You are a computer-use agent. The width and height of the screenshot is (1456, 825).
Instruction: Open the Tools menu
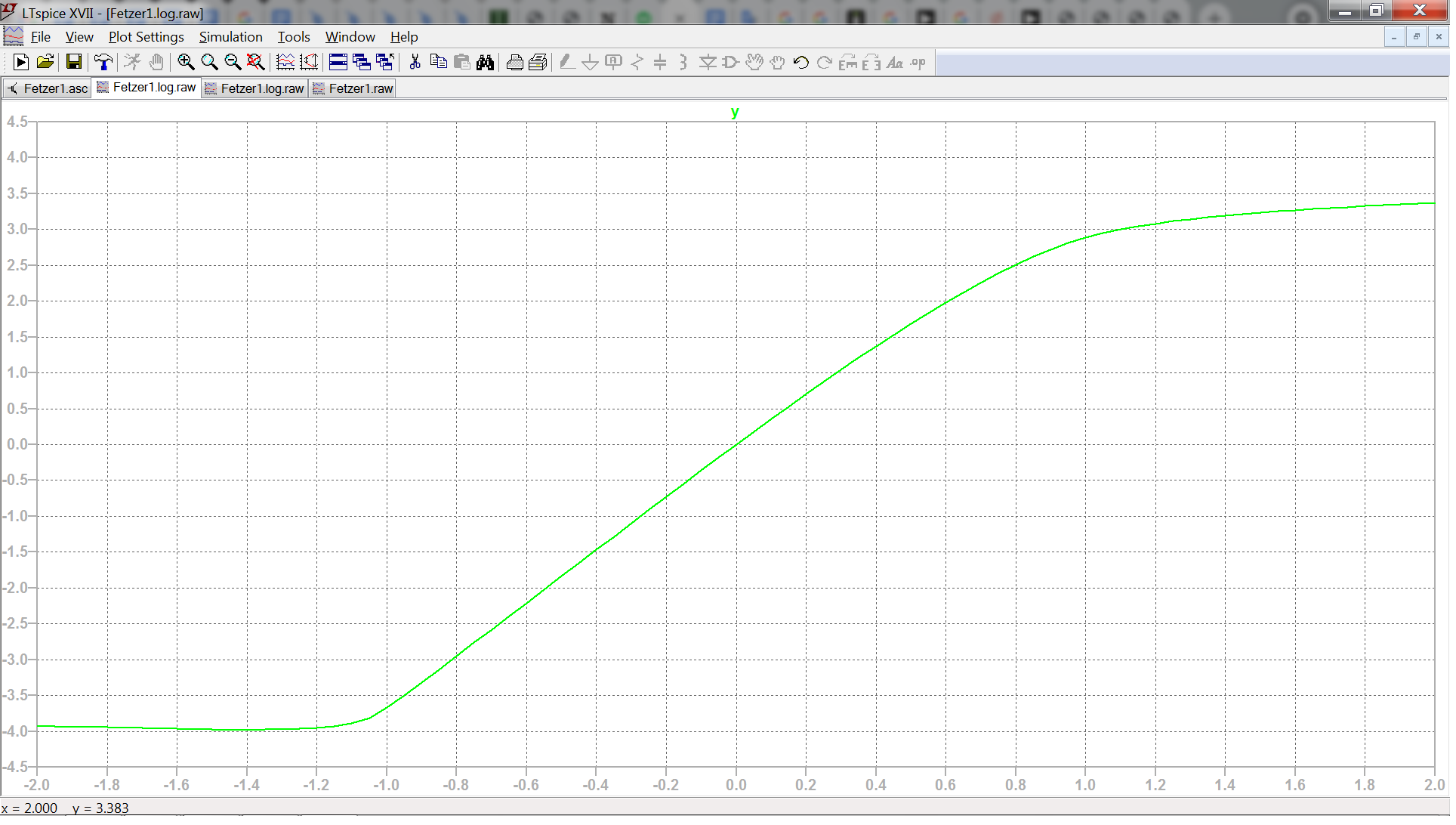point(293,37)
